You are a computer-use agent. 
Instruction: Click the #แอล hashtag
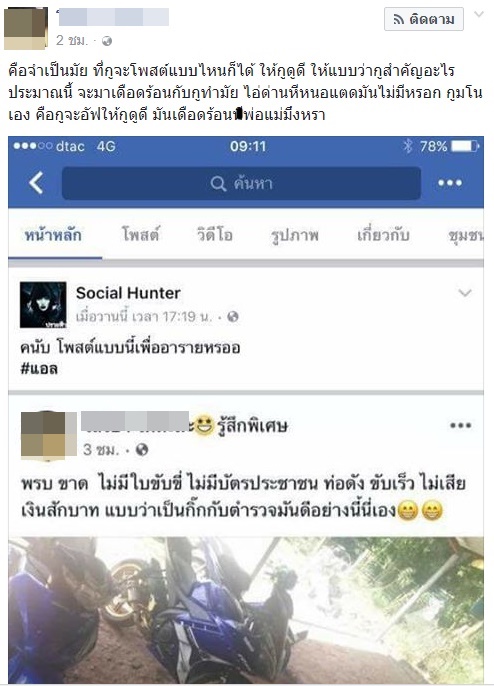click(39, 369)
